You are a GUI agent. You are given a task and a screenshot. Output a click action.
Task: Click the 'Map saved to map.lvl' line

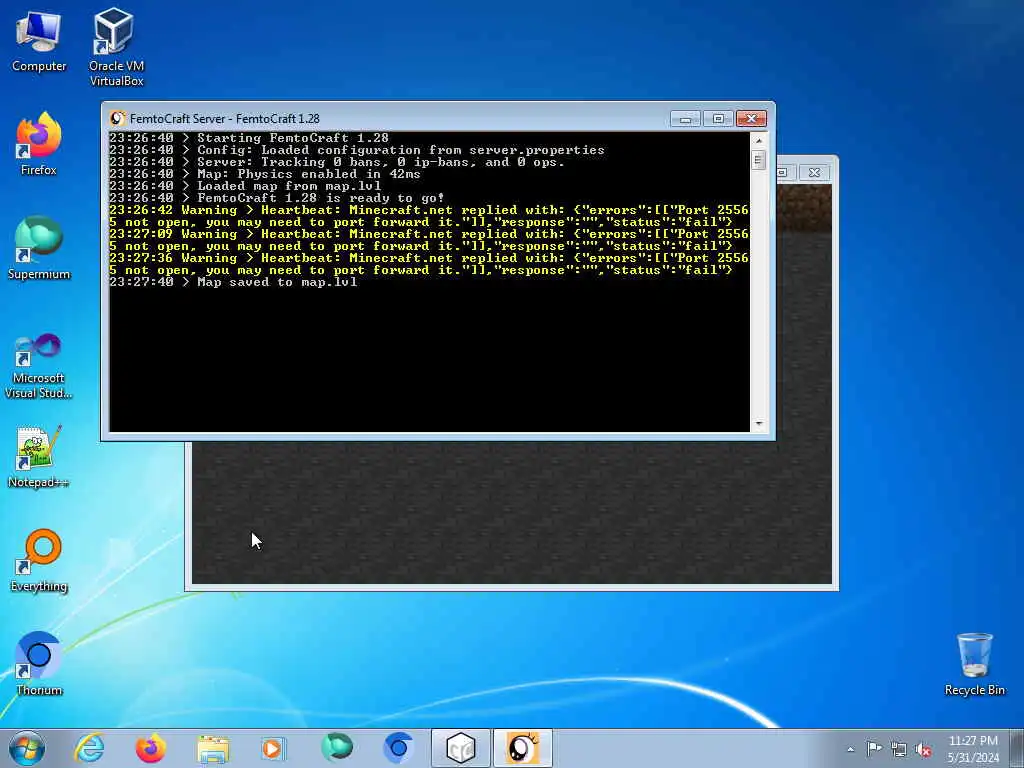click(233, 282)
